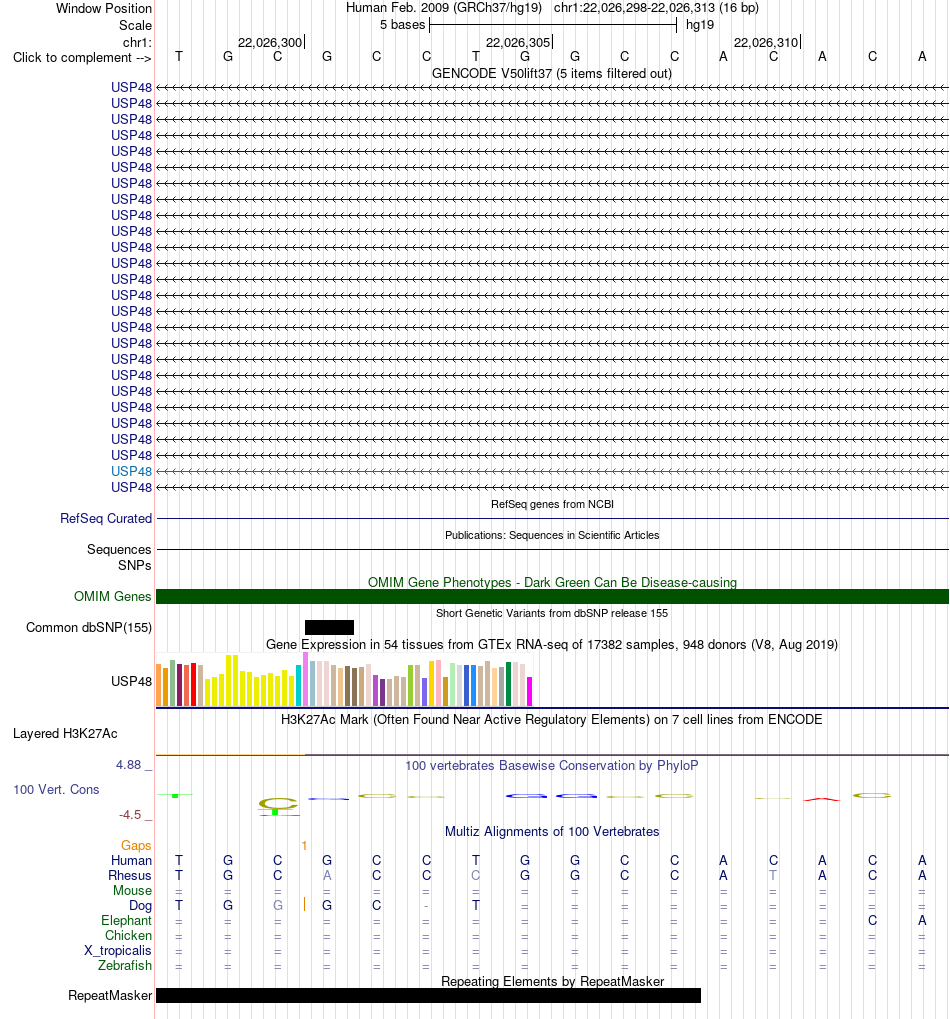Click the Human alignment row label
This screenshot has width=950, height=1019.
tap(131, 860)
